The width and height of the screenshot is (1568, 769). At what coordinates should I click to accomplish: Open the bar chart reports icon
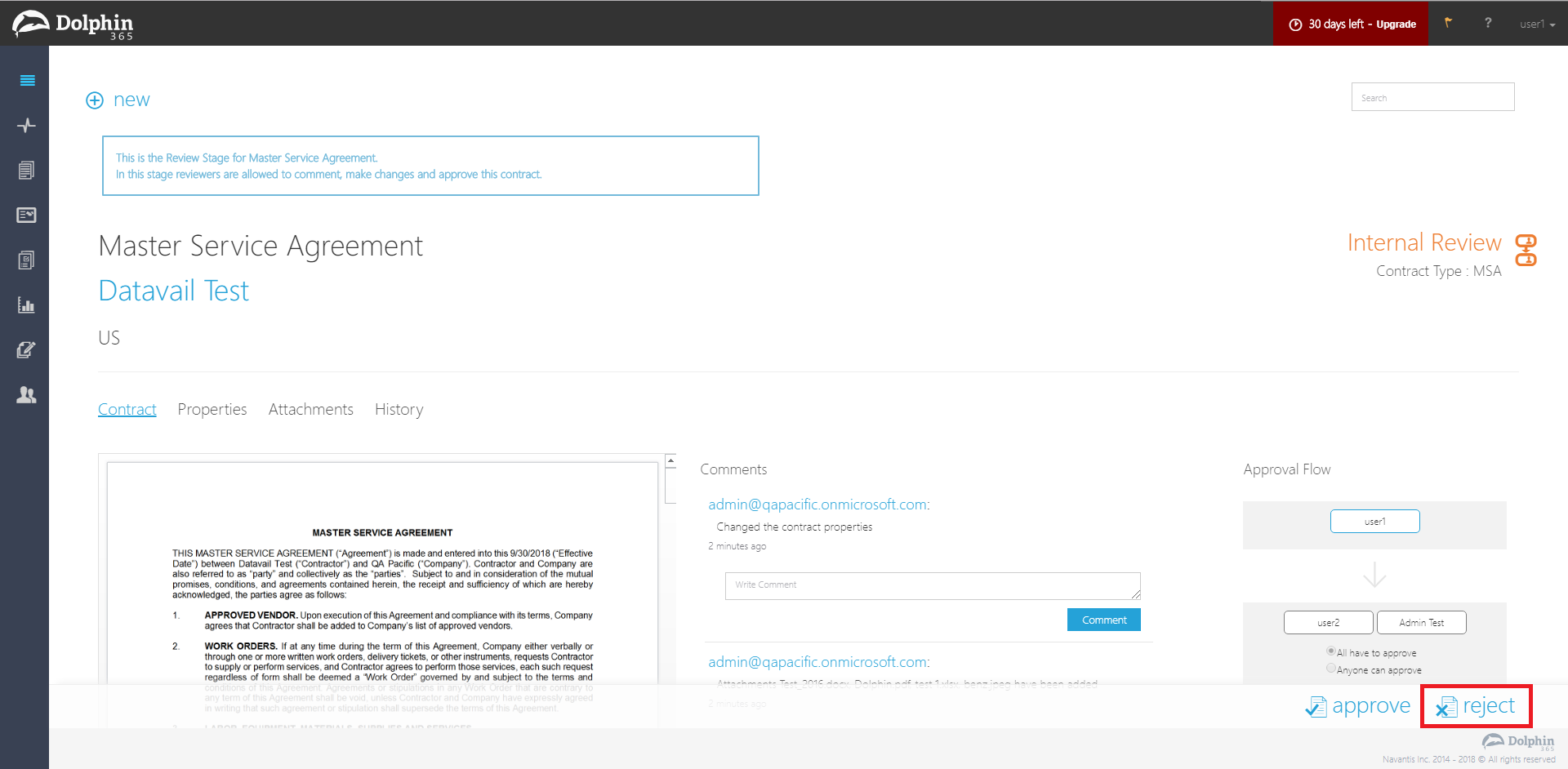click(27, 305)
